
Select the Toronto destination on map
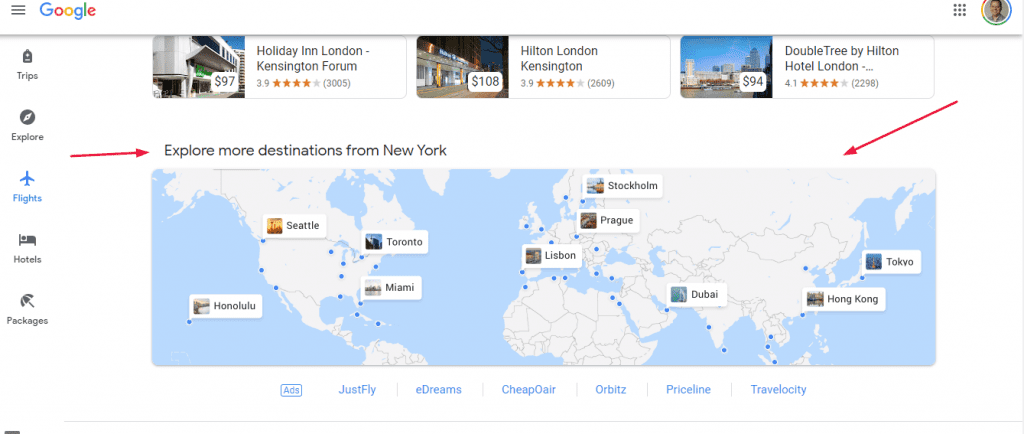pyautogui.click(x=396, y=242)
